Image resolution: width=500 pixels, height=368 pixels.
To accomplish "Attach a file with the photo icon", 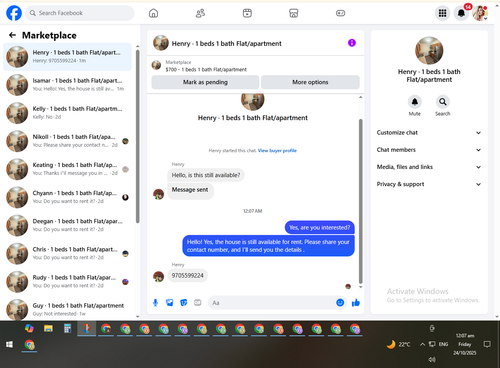I will point(170,303).
